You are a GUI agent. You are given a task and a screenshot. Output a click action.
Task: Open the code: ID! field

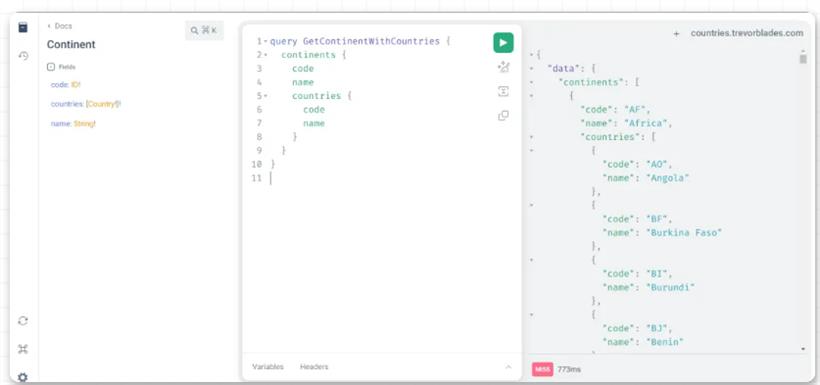tap(66, 85)
